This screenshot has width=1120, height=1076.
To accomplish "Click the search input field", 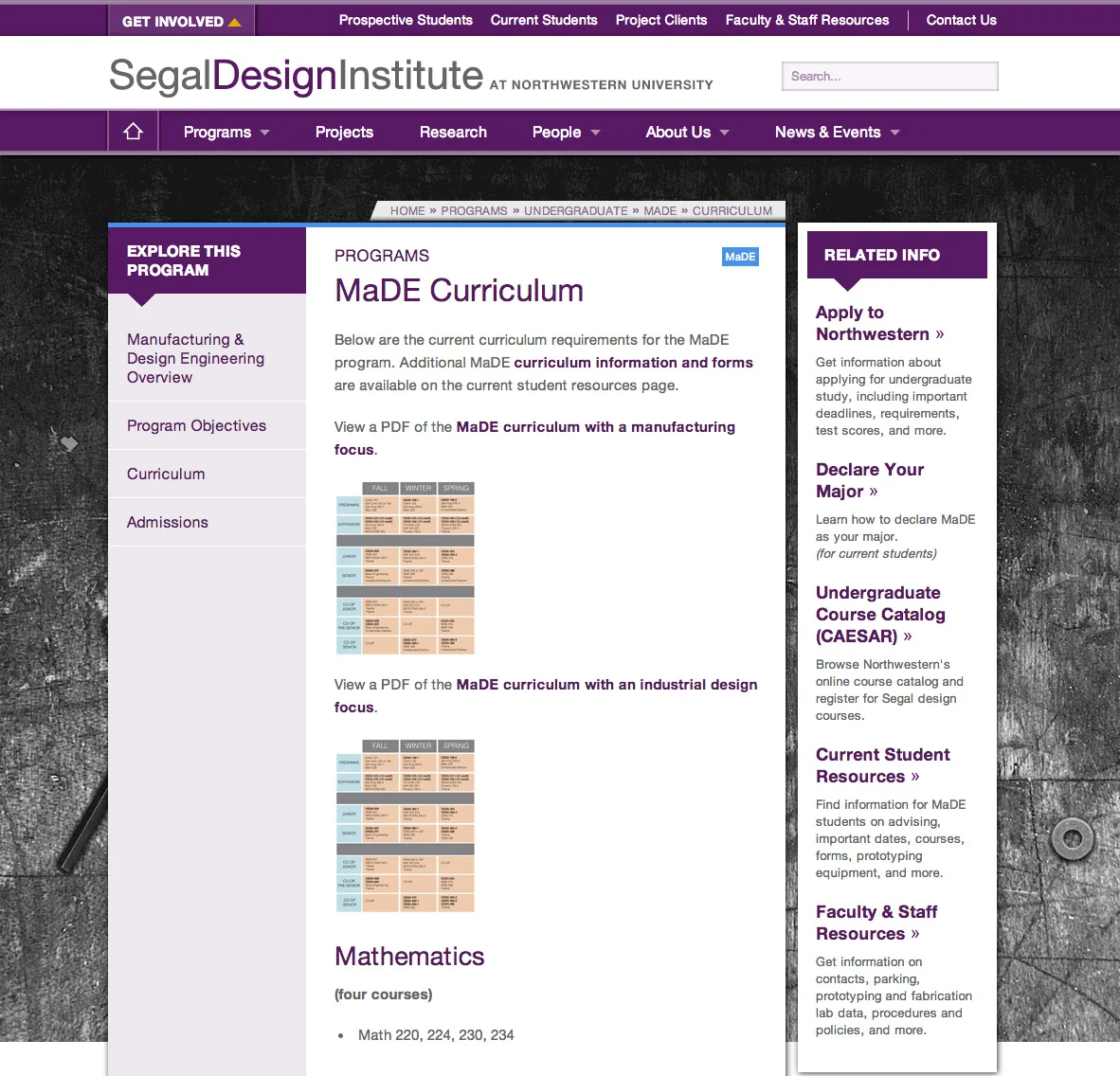I will click(890, 77).
